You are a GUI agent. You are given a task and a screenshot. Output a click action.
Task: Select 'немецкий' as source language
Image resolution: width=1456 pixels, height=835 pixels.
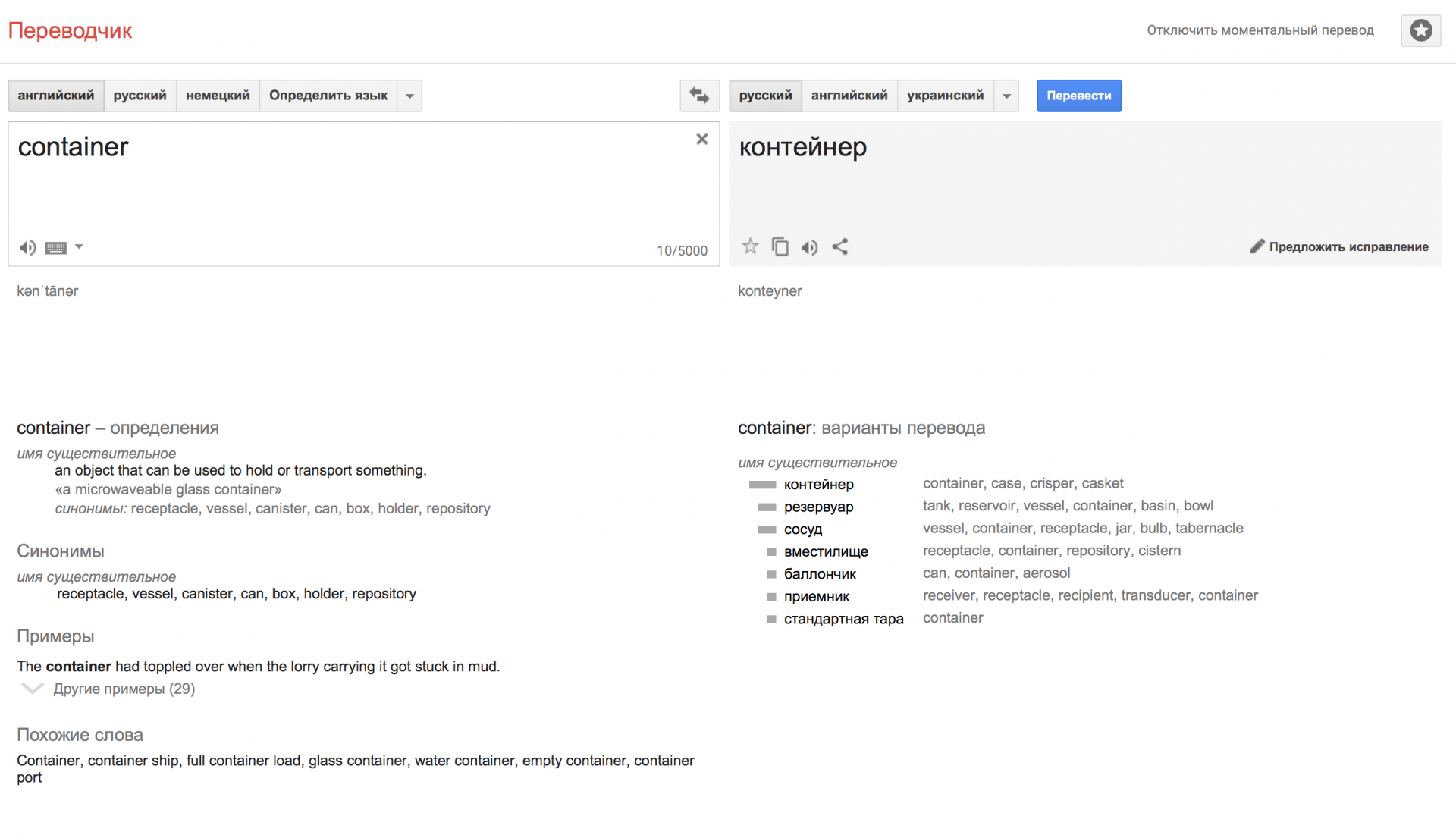(218, 96)
